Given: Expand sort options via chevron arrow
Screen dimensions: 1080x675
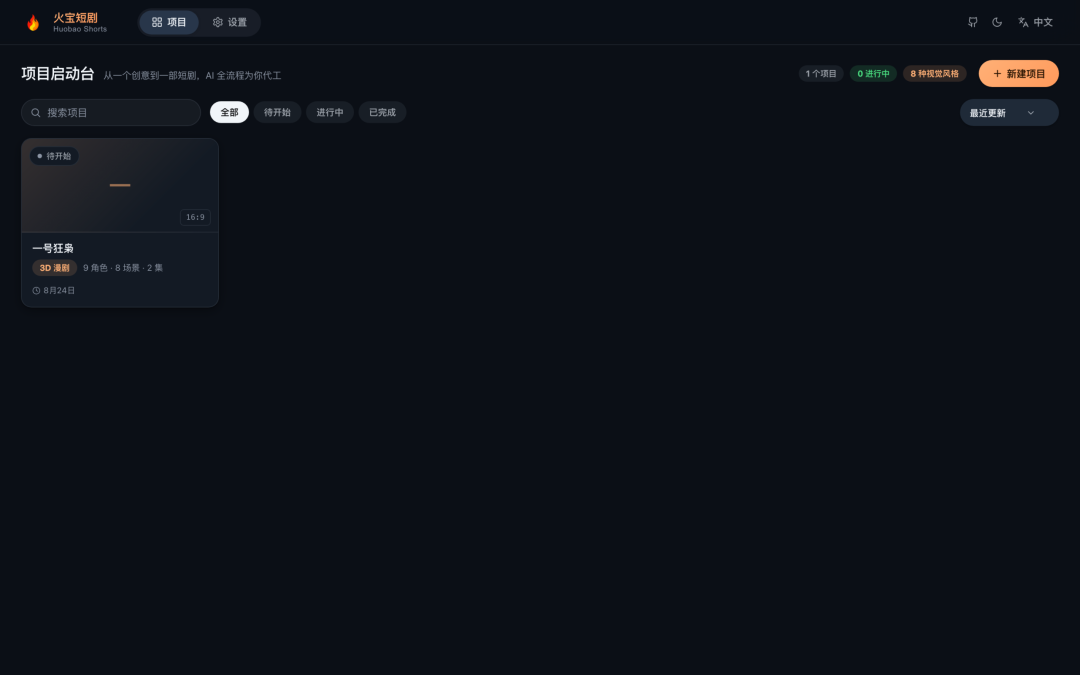Looking at the screenshot, I should 1030,113.
